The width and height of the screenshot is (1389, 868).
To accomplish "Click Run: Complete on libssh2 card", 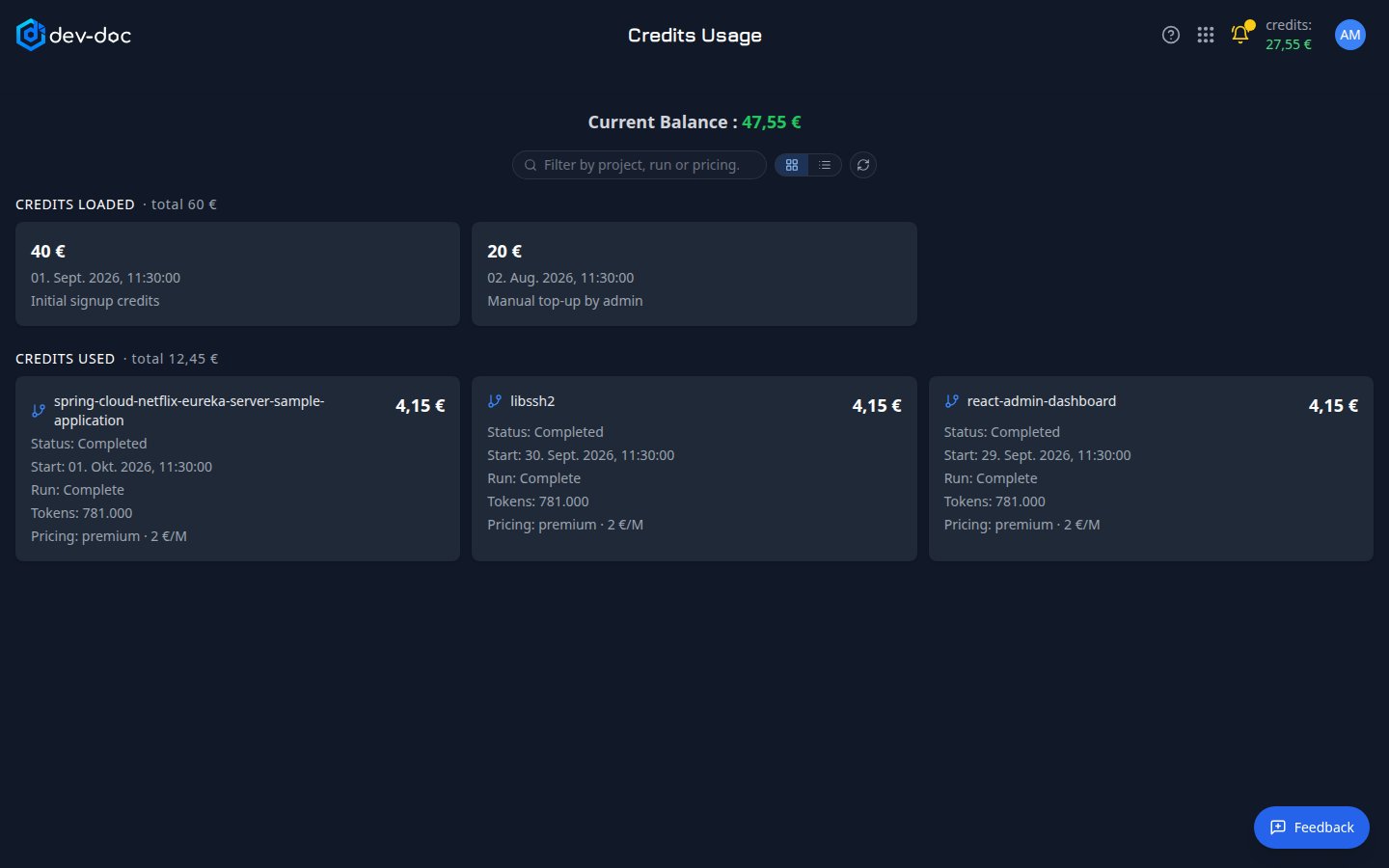I will pos(534,478).
